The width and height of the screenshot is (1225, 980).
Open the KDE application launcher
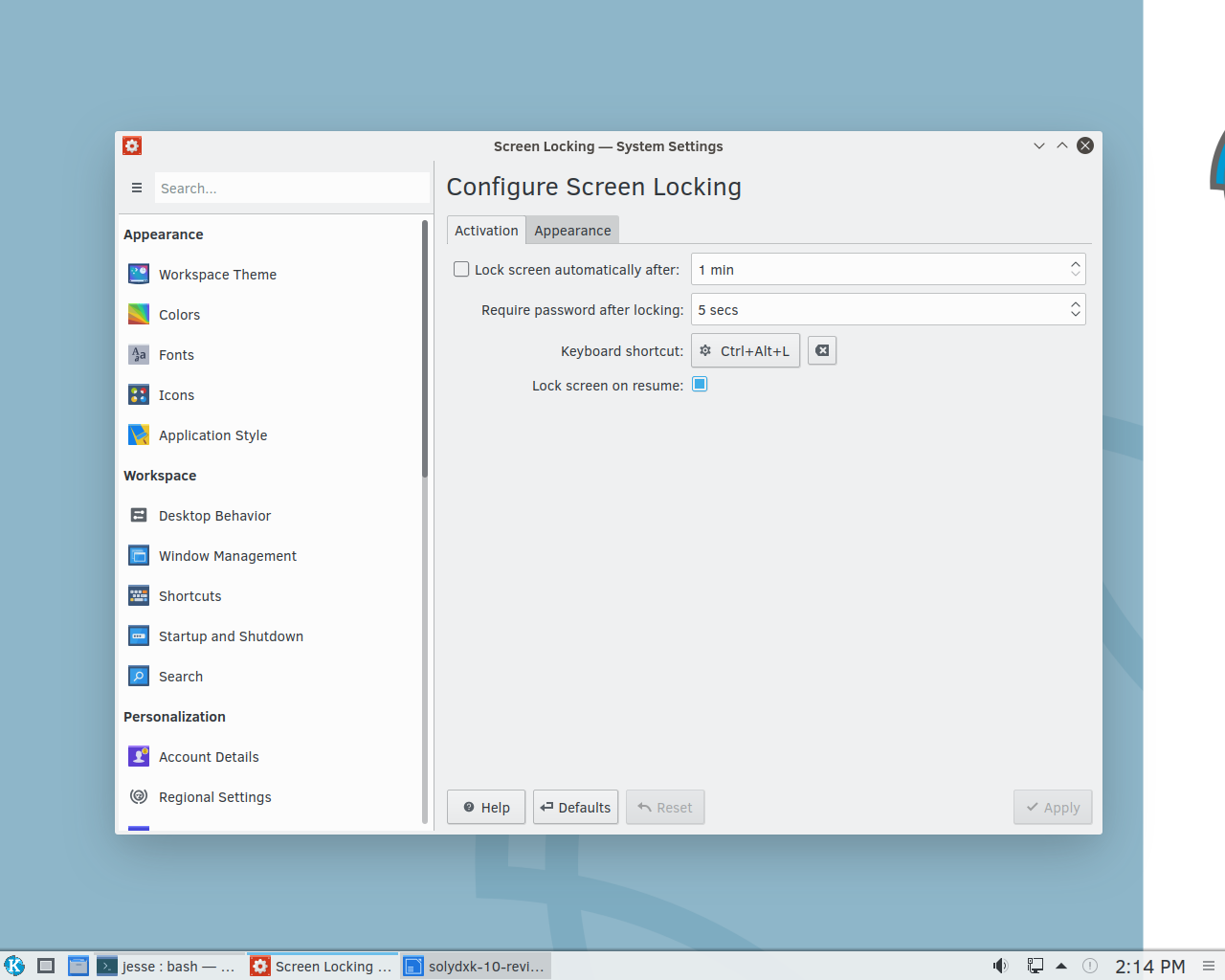pos(14,966)
